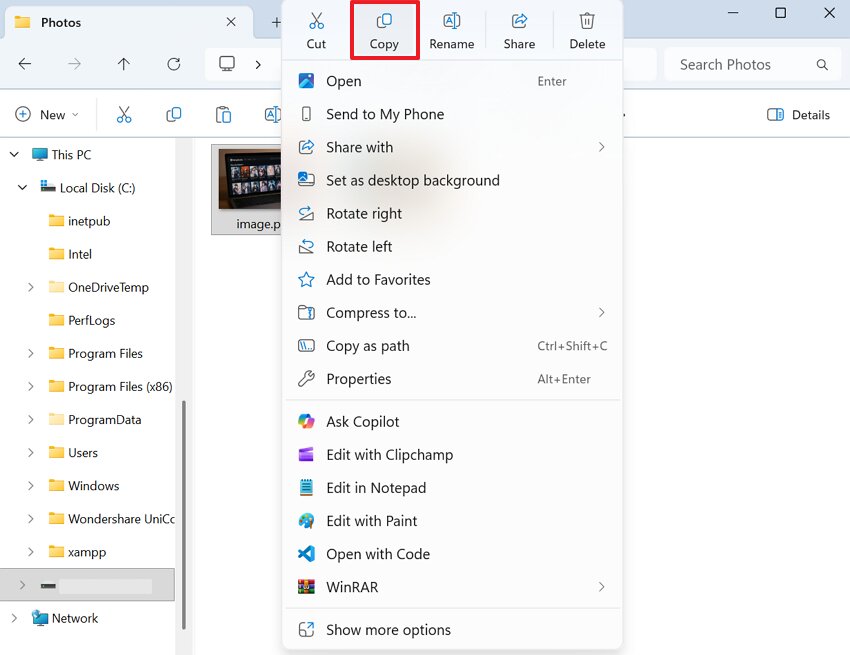Expand the Users folder chevron
This screenshot has width=850, height=655.
pos(31,452)
